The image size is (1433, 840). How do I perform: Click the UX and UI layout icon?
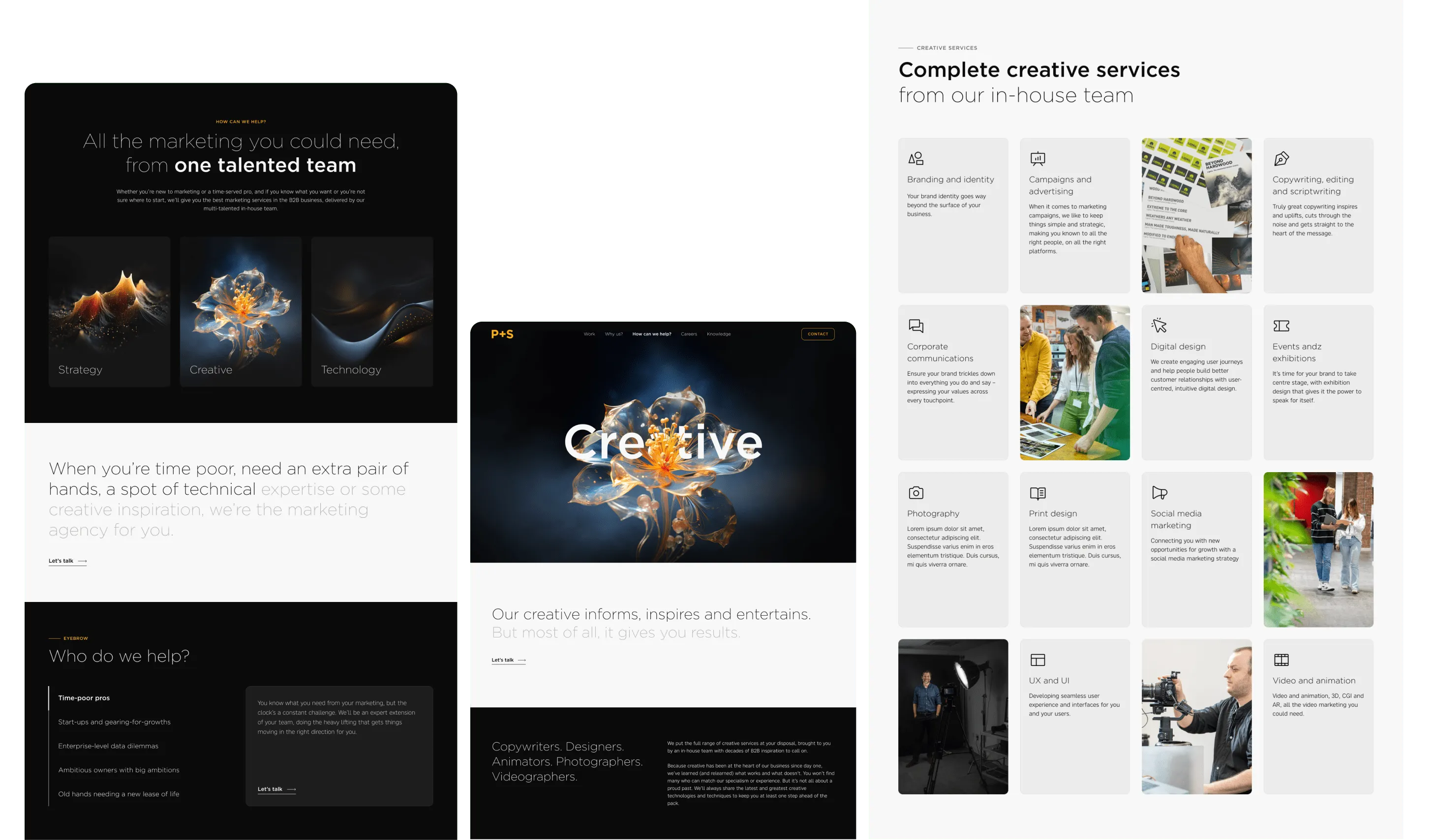1037,660
